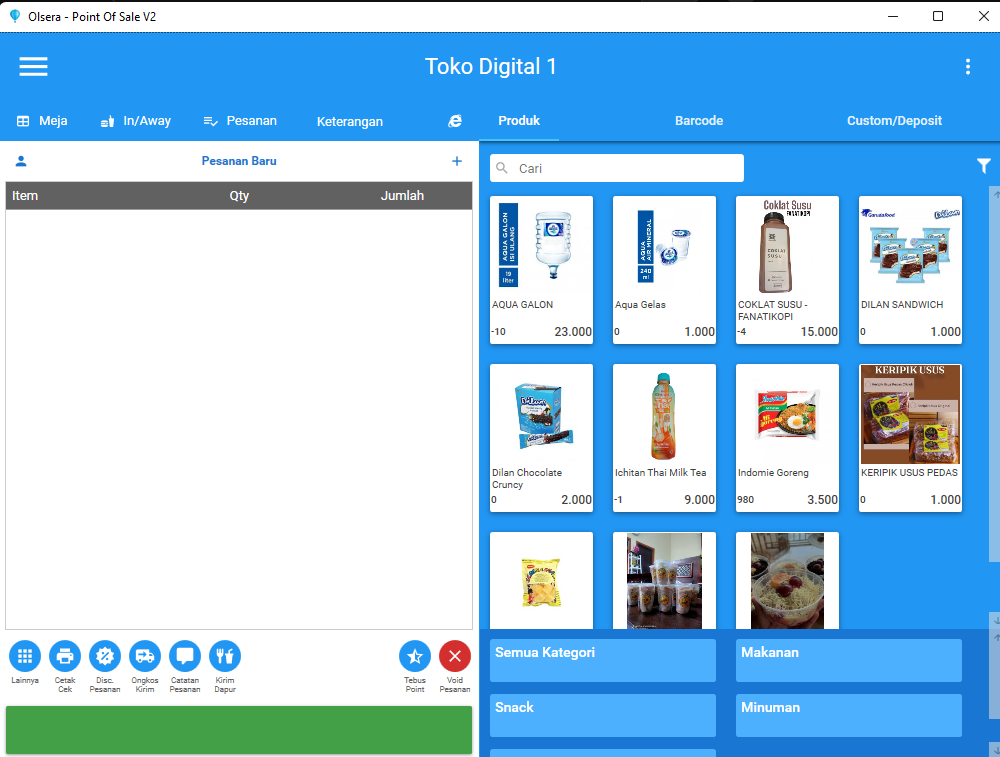This screenshot has height=757, width=1000.
Task: Click the Ongkos Kirim truck icon
Action: (x=145, y=656)
